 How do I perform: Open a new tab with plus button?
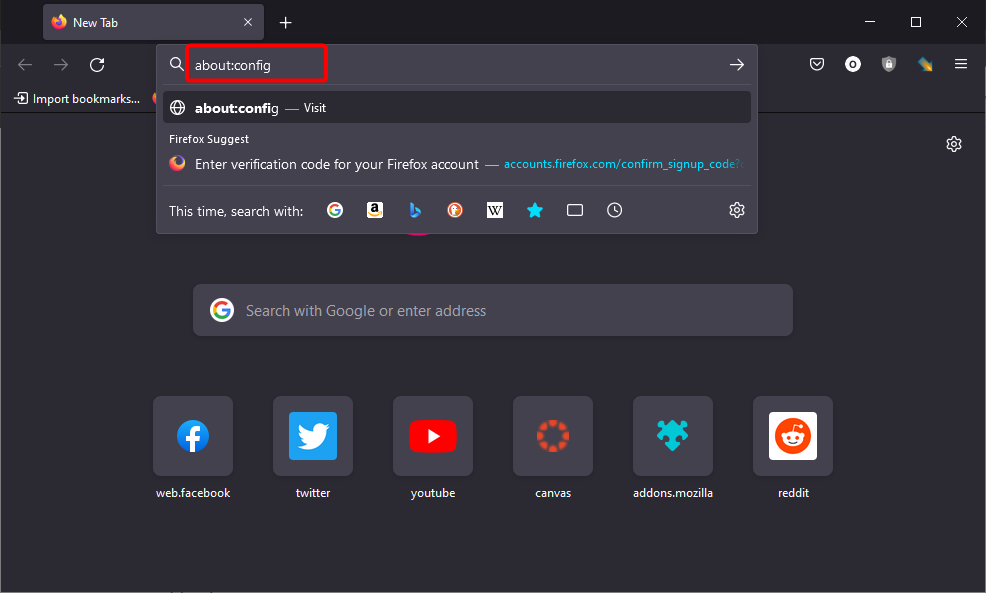point(285,23)
